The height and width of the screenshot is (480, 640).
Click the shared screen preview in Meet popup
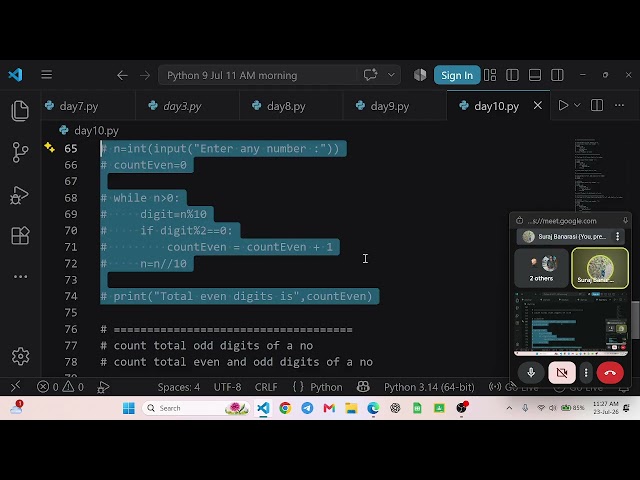click(571, 323)
